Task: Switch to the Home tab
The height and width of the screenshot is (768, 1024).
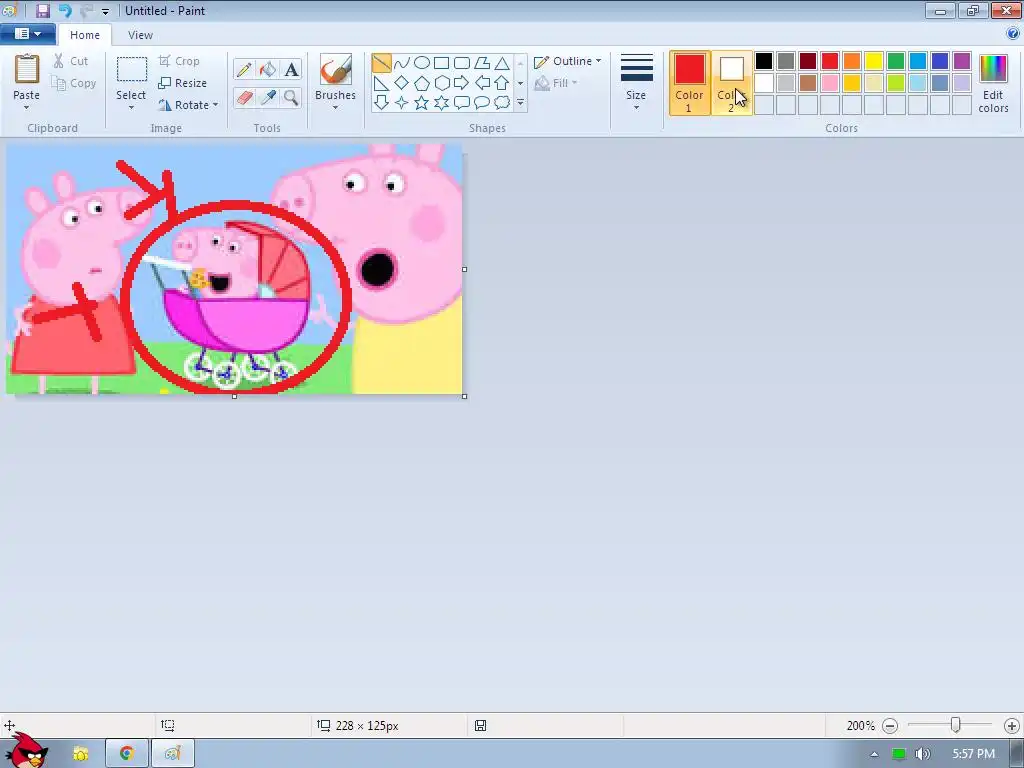Action: click(85, 35)
